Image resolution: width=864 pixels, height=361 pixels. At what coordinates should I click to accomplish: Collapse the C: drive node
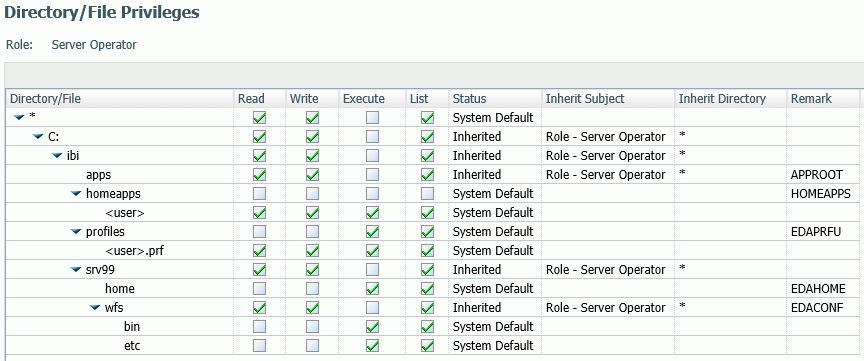click(x=38, y=136)
